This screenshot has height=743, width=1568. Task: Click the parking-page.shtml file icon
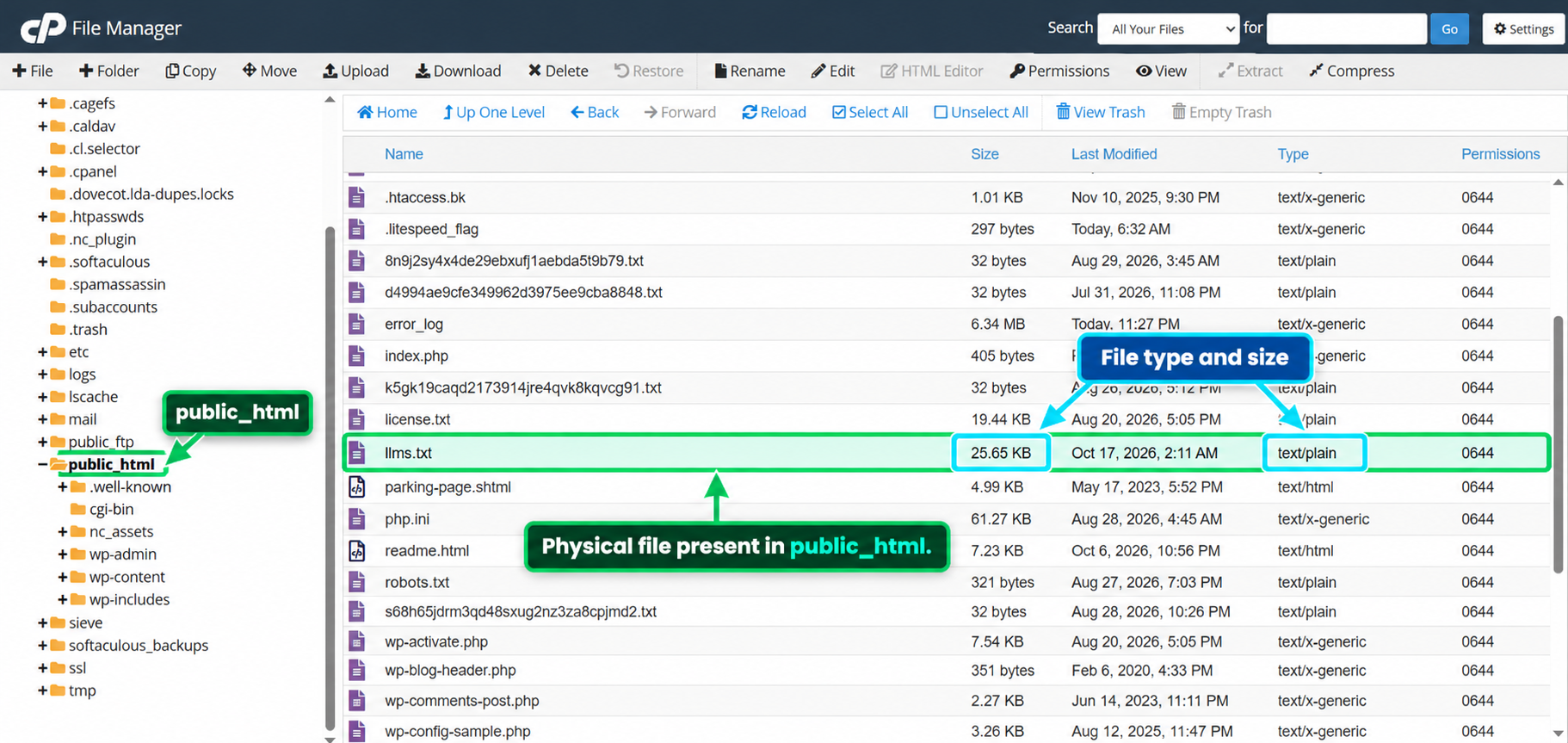coord(356,487)
